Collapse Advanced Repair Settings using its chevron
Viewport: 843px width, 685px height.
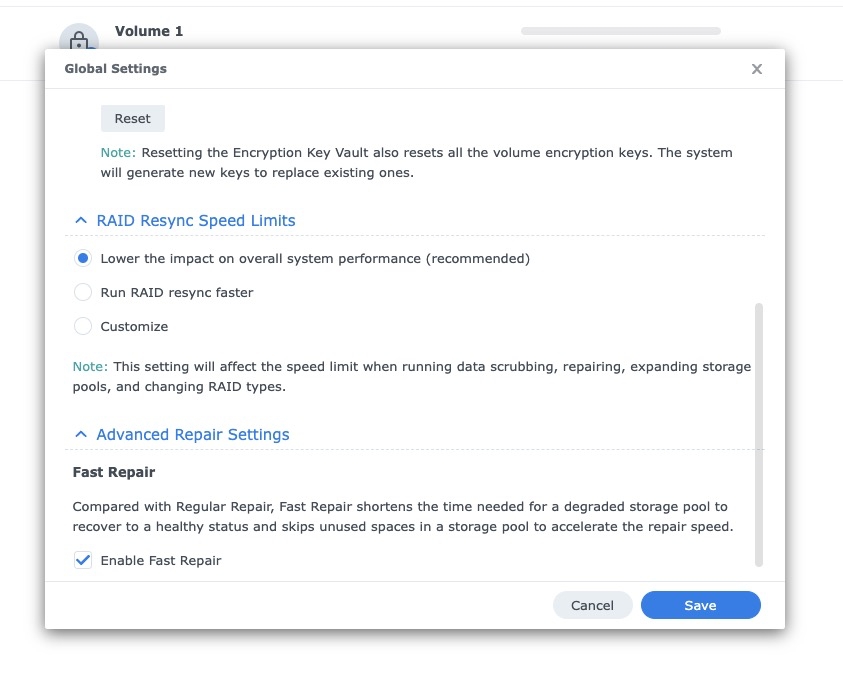click(81, 434)
